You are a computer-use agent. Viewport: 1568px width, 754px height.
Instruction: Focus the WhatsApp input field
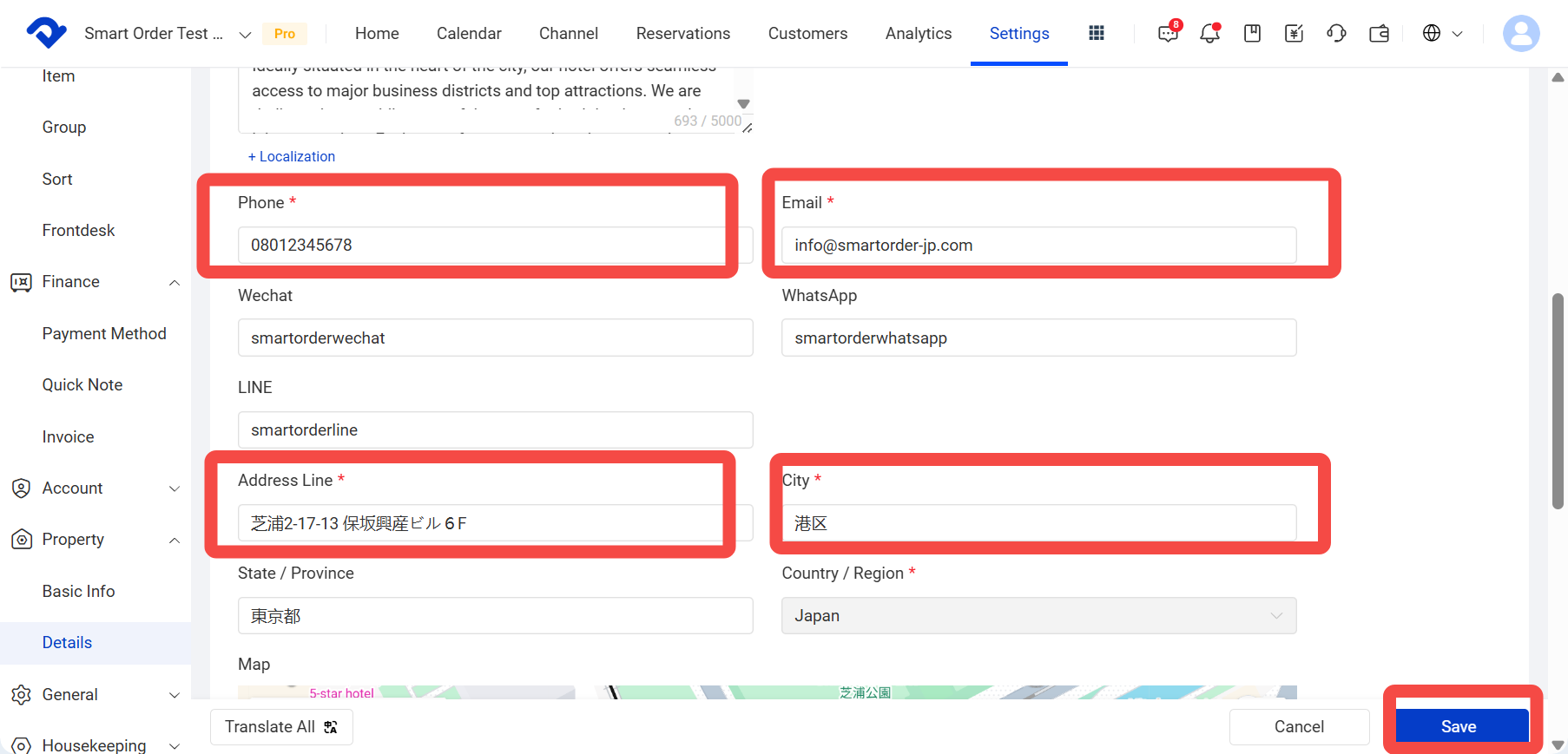click(1038, 338)
